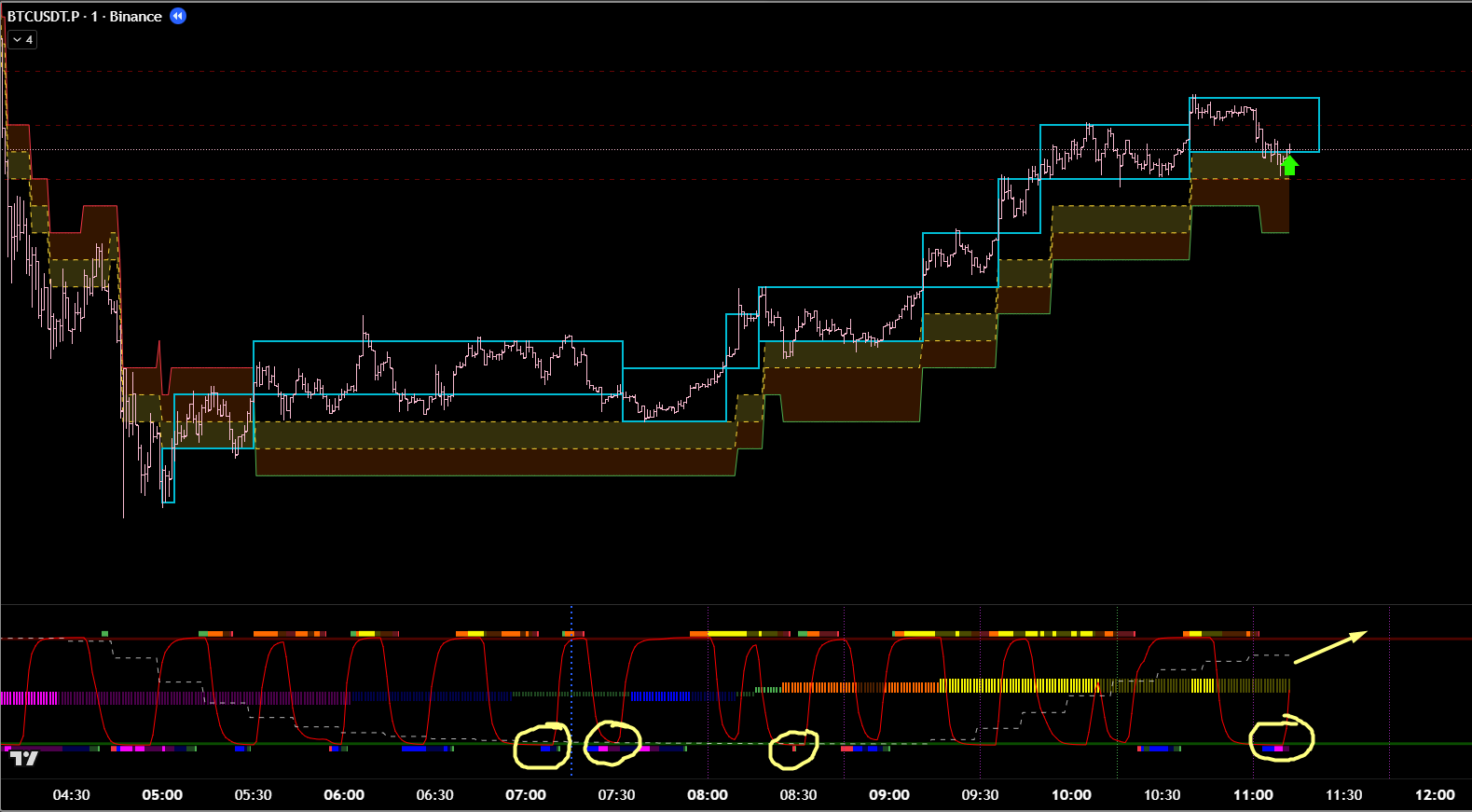Click the bright yellow oscillator histogram bars
Image resolution: width=1472 pixels, height=812 pixels.
pyautogui.click(x=1016, y=686)
